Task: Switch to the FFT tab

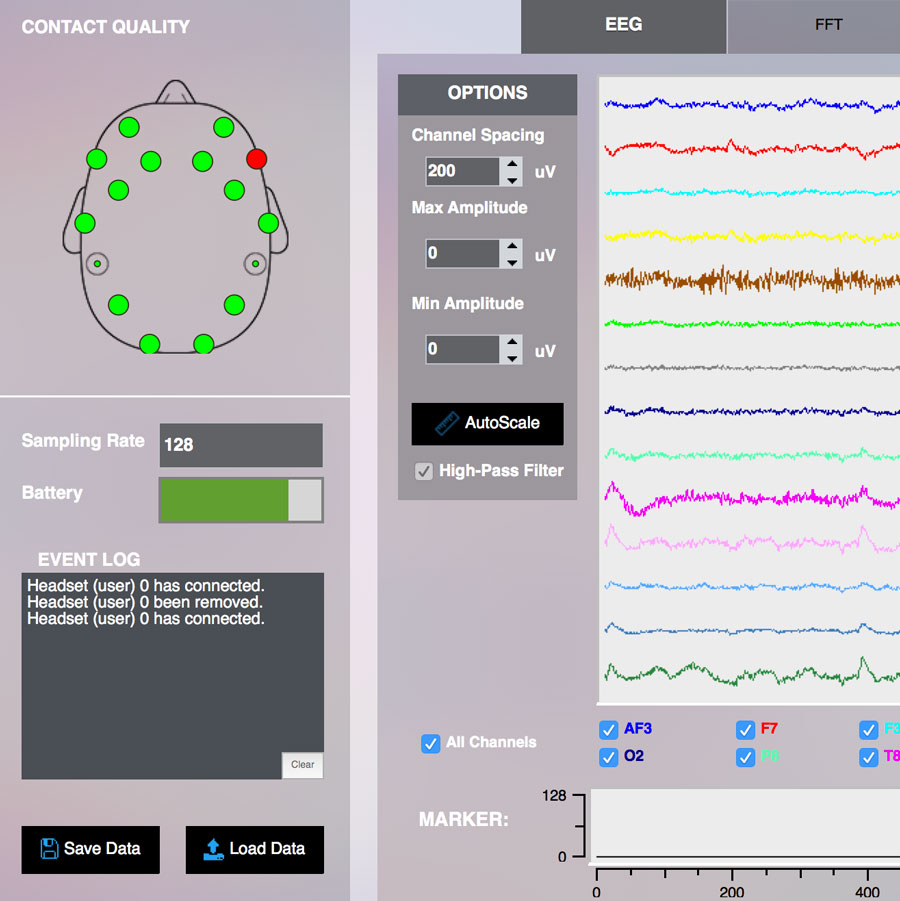Action: point(828,25)
